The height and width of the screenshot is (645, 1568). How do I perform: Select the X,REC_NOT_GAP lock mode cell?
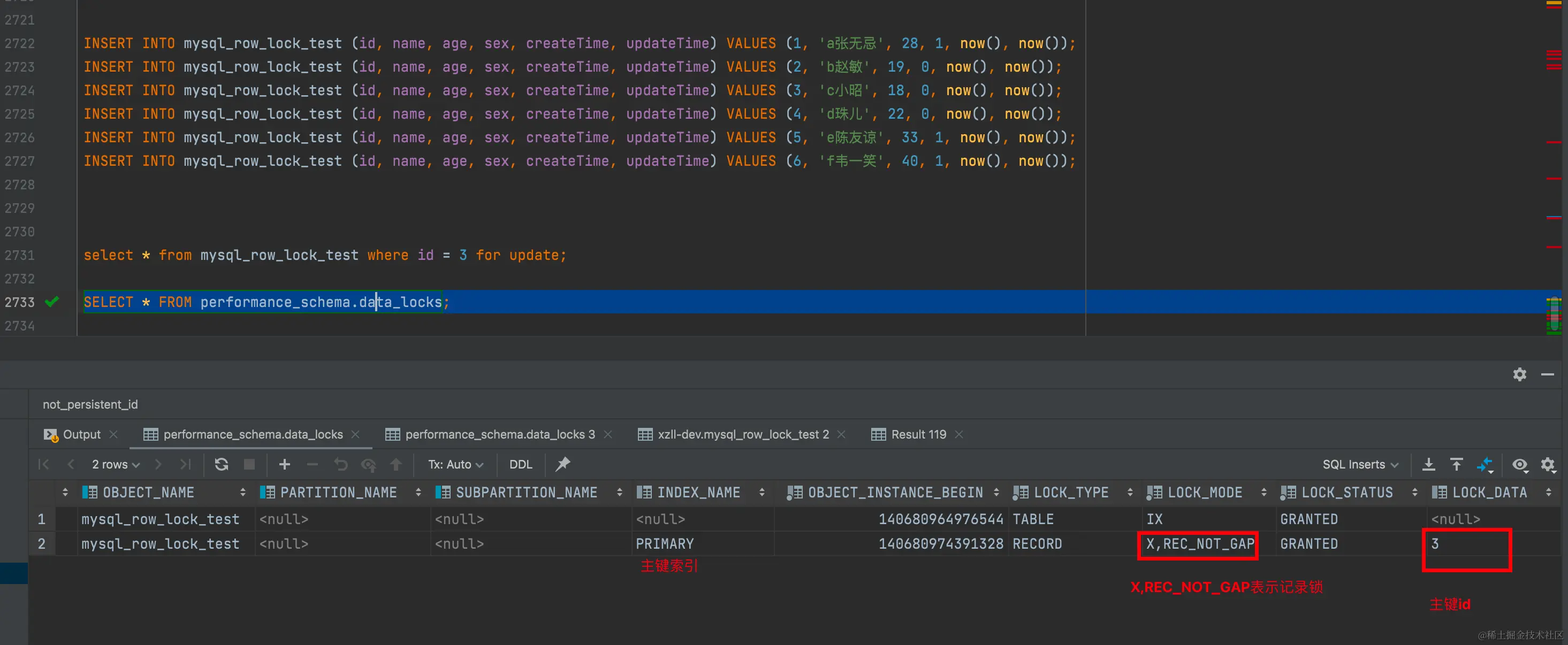coord(1199,543)
